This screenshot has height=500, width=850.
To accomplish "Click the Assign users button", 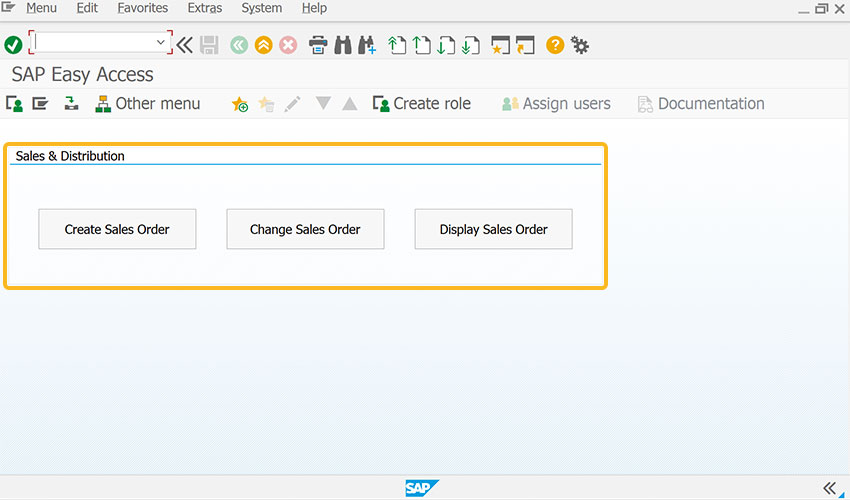I will click(x=556, y=104).
